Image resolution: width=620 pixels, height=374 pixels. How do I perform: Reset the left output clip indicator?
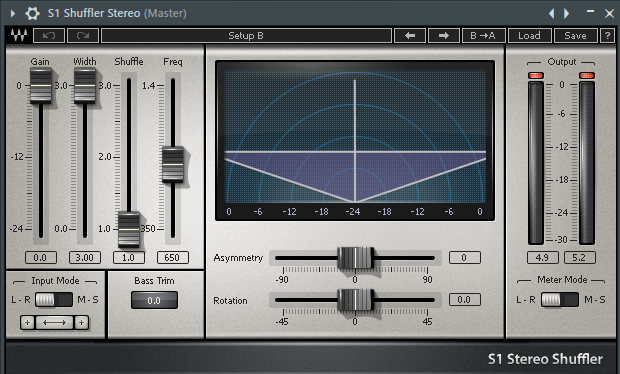point(536,76)
